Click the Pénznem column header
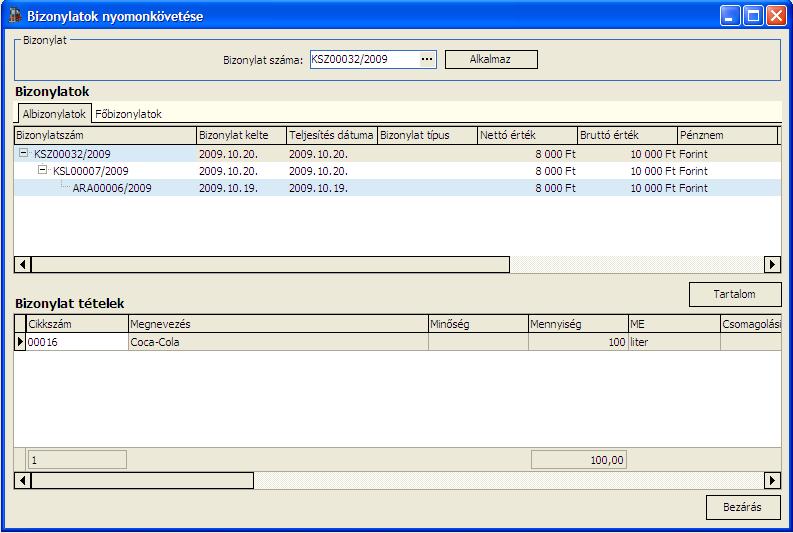 (727, 135)
